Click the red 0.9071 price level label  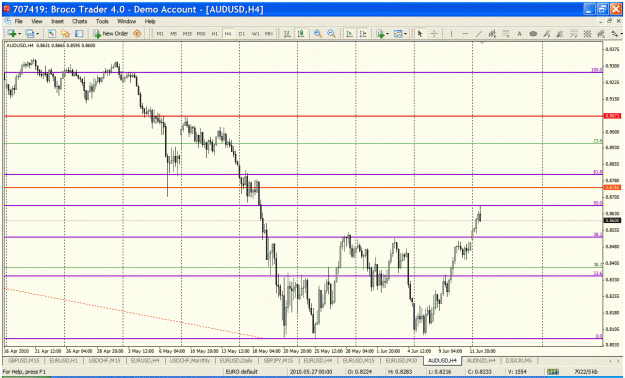[612, 116]
